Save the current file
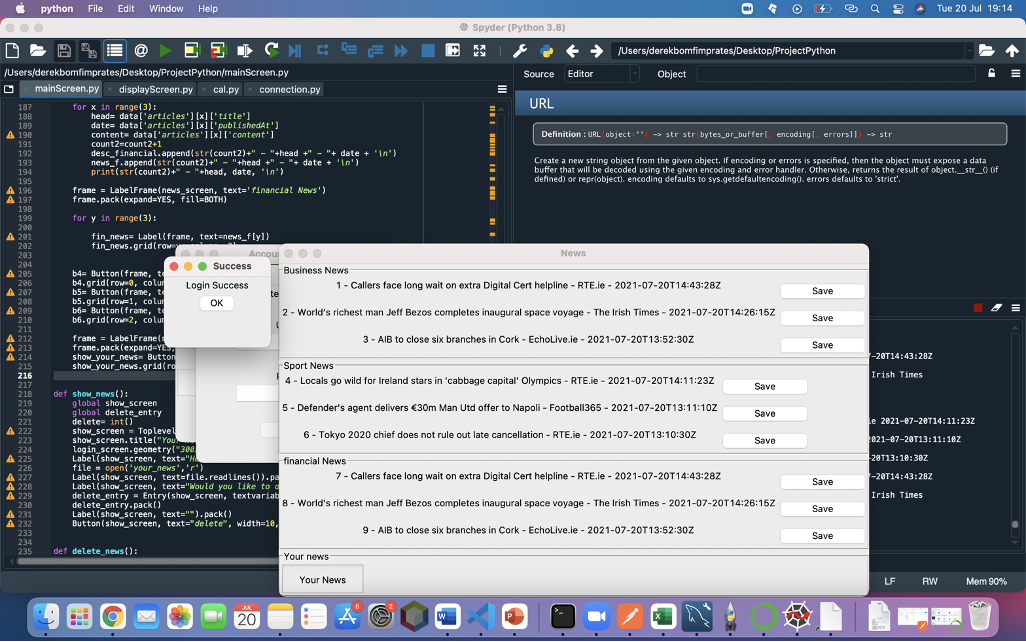The image size is (1026, 642). click(x=63, y=50)
